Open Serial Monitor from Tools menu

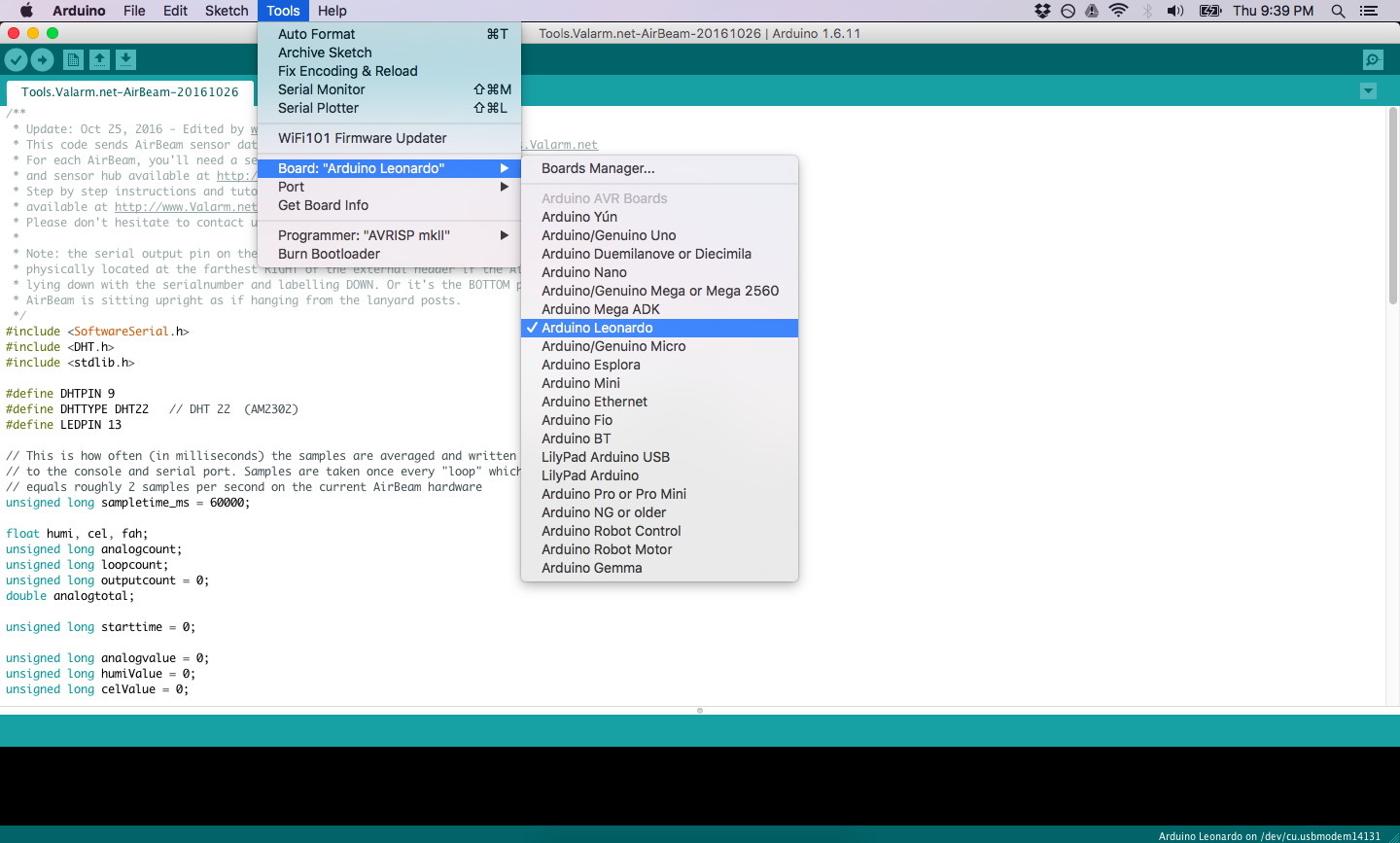[390, 89]
